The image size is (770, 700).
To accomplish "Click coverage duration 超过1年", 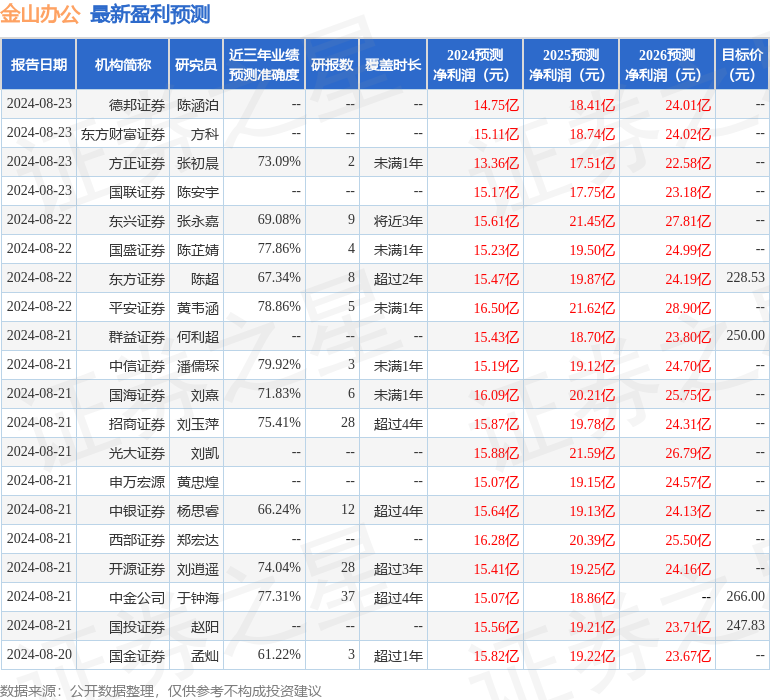I will [x=398, y=656].
